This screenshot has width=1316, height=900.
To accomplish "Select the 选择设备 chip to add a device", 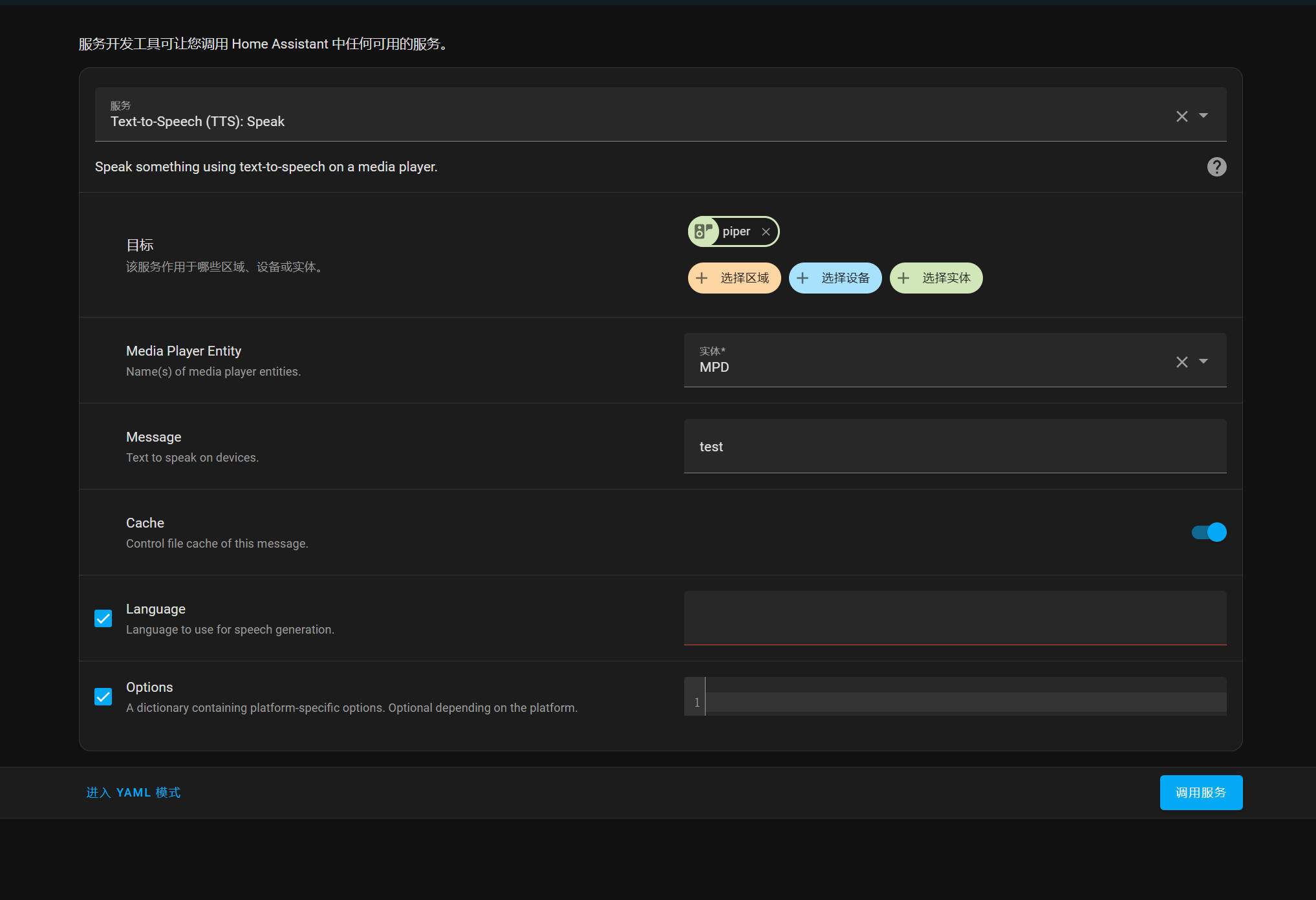I will (x=835, y=277).
